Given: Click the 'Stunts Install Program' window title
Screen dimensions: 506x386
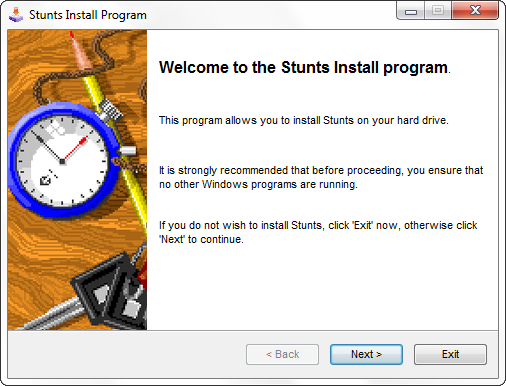Looking at the screenshot, I should coord(88,15).
